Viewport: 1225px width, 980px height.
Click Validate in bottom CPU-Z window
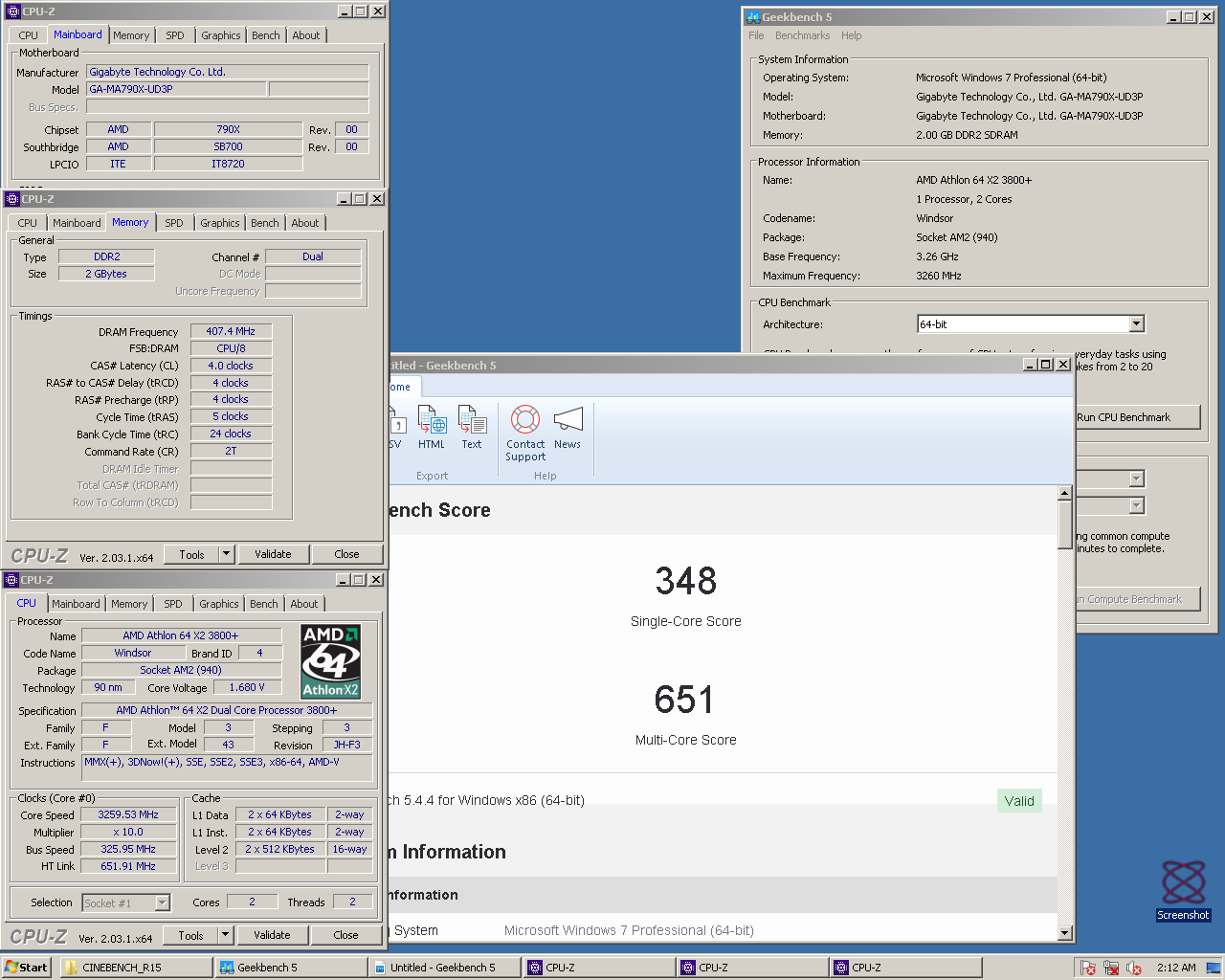272,935
